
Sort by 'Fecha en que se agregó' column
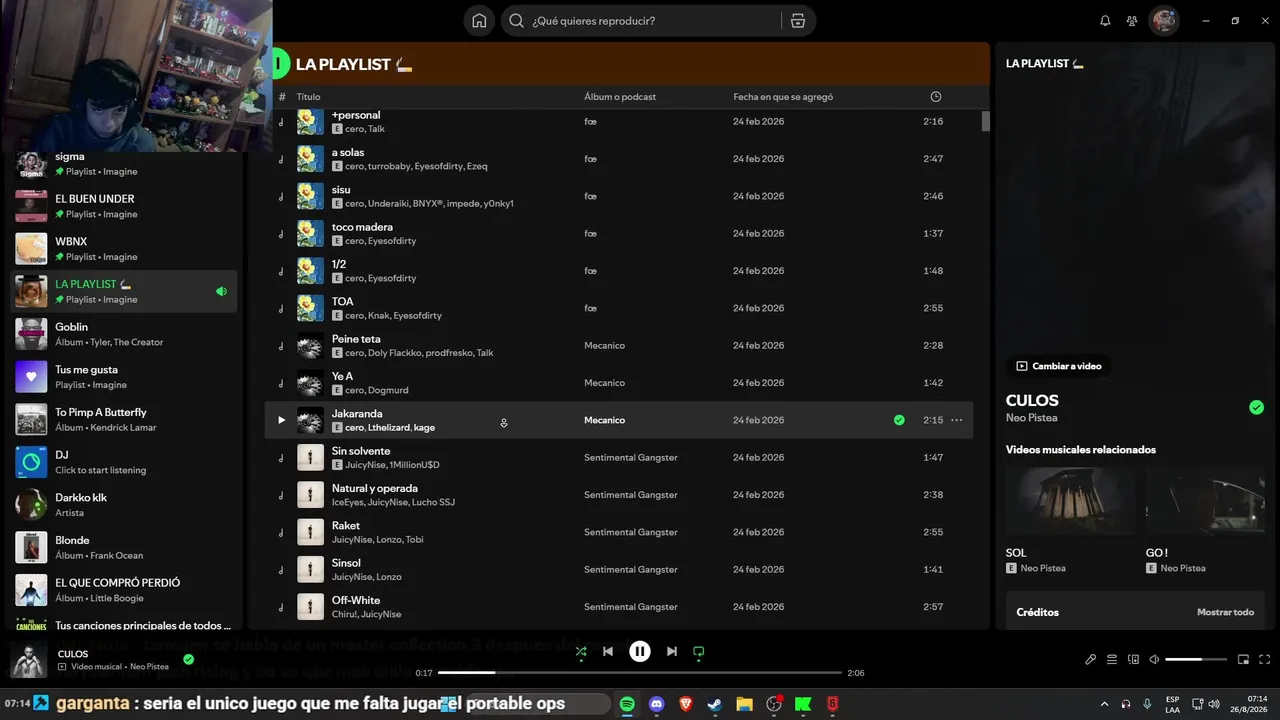pyautogui.click(x=783, y=97)
